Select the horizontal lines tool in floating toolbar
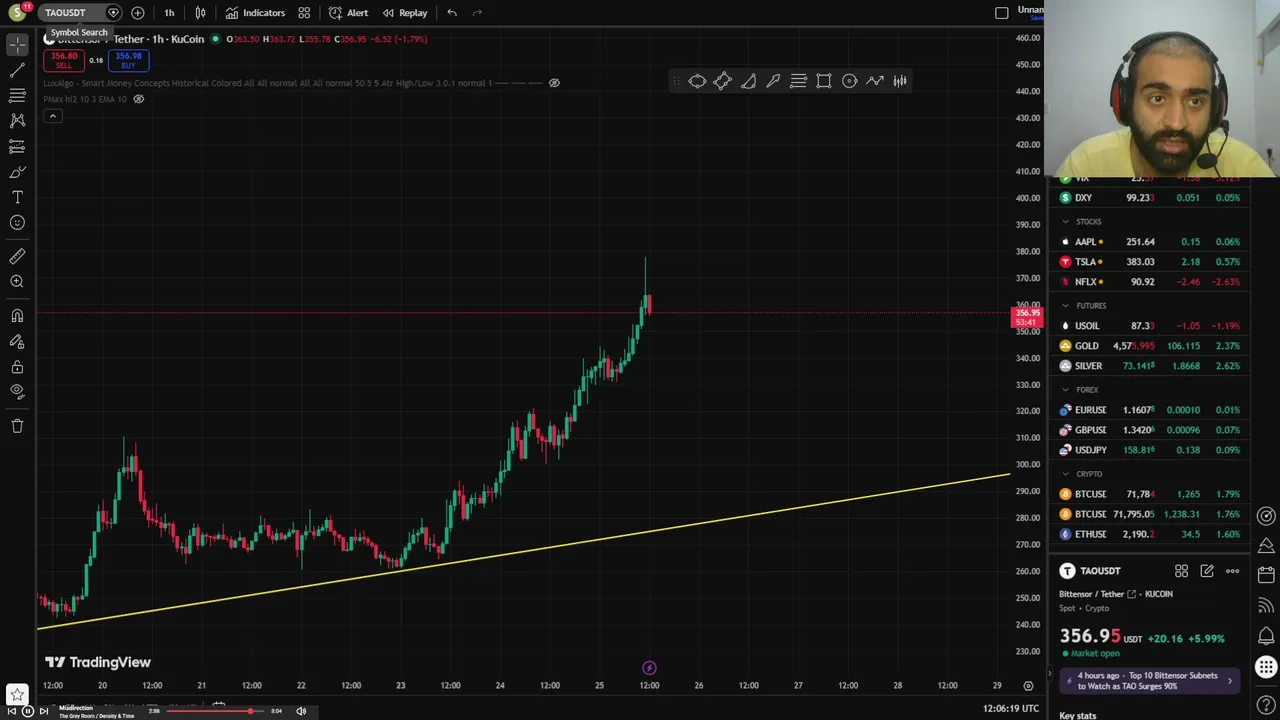The image size is (1280, 720). [x=798, y=81]
